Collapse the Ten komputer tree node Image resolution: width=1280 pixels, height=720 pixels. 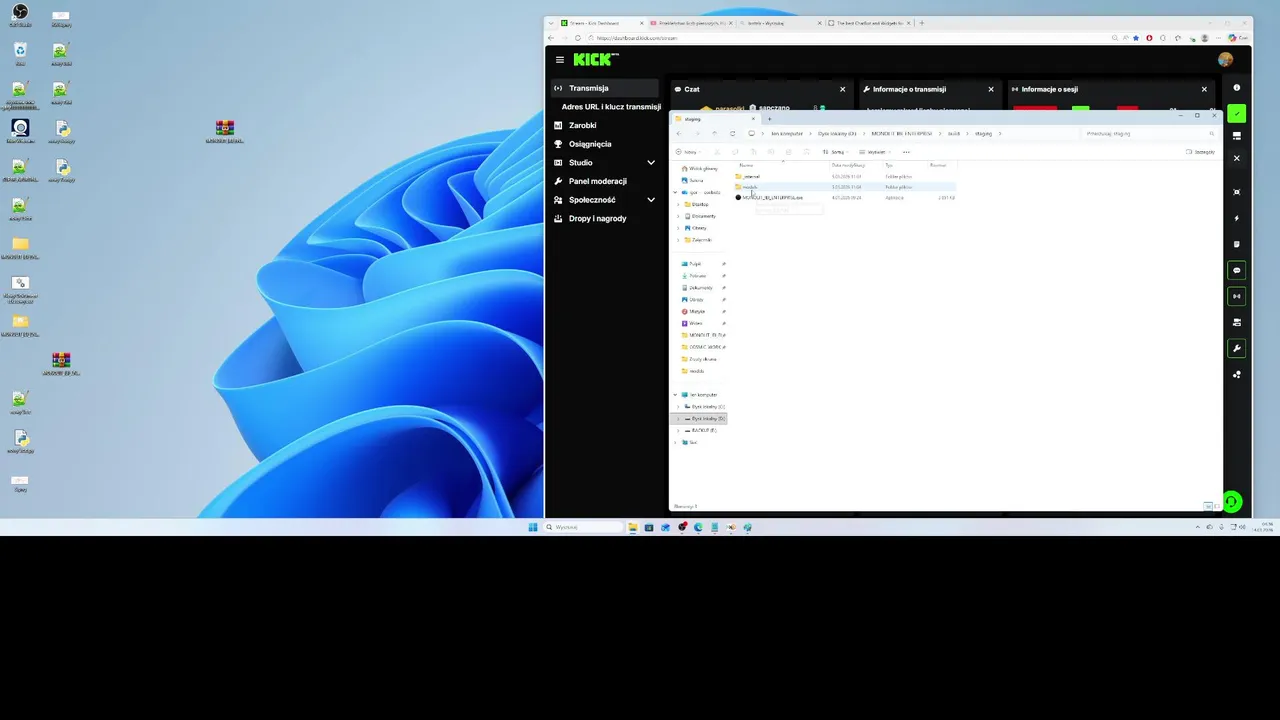[x=675, y=395]
